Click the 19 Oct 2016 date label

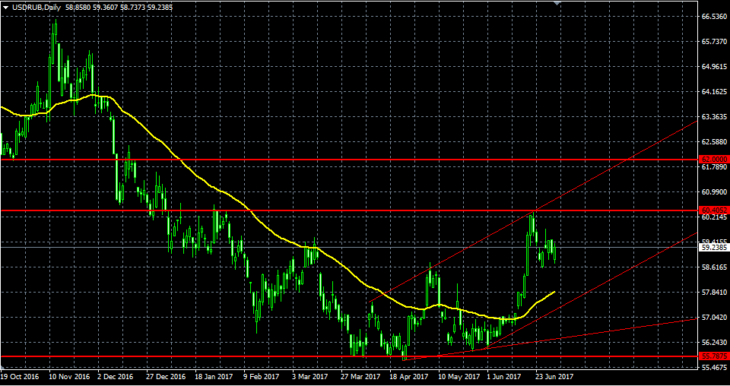point(20,376)
